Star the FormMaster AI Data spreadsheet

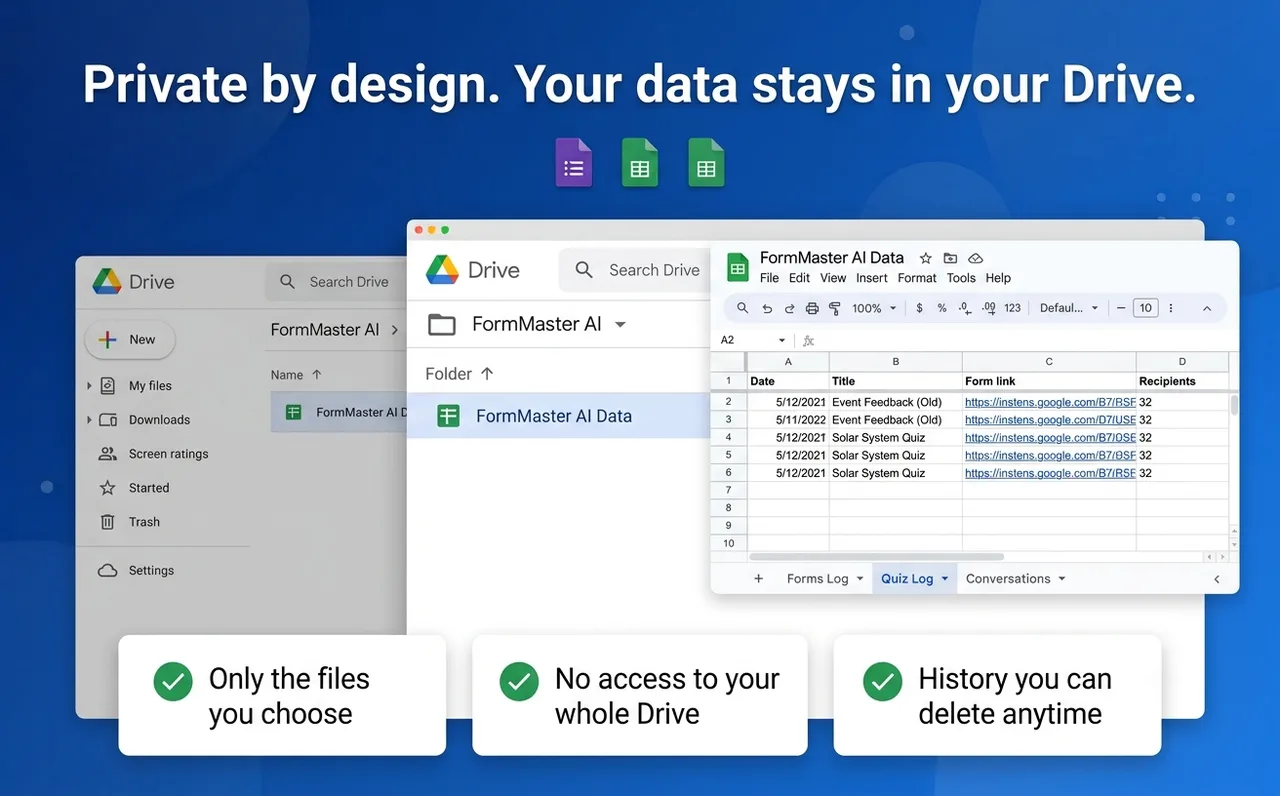click(x=925, y=258)
